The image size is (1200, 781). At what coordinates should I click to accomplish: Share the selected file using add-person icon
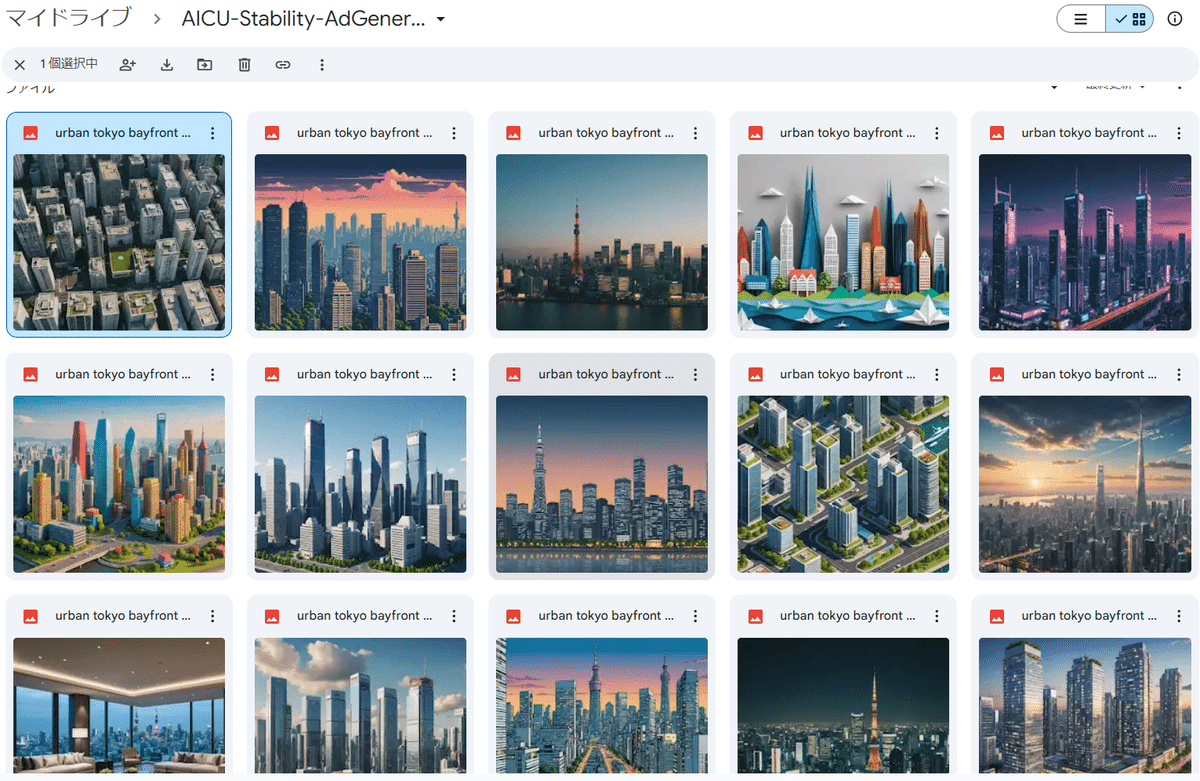coord(127,65)
